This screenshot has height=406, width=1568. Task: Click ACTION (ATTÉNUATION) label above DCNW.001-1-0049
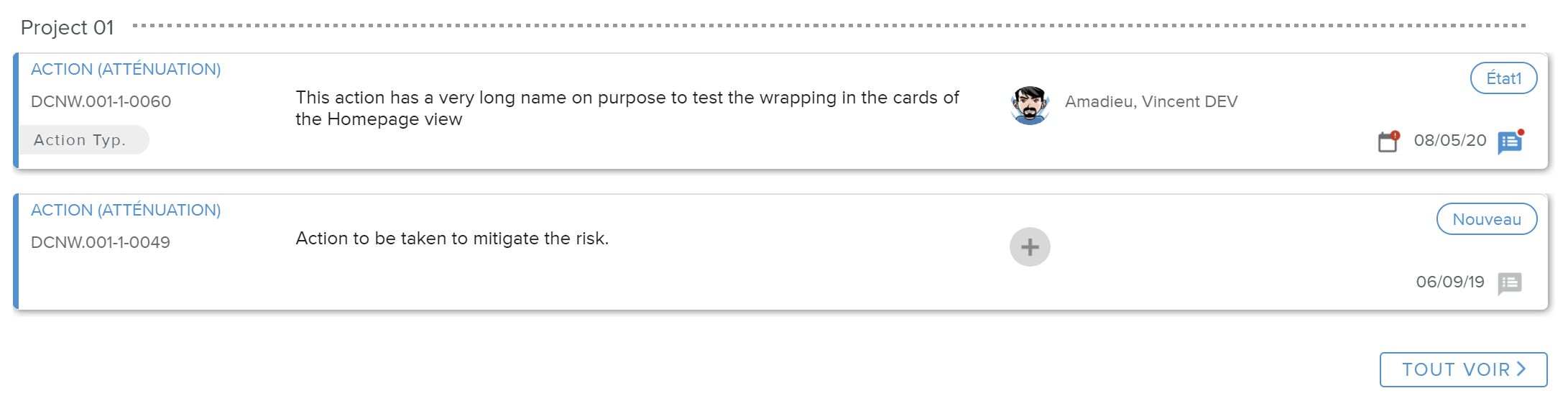(126, 210)
